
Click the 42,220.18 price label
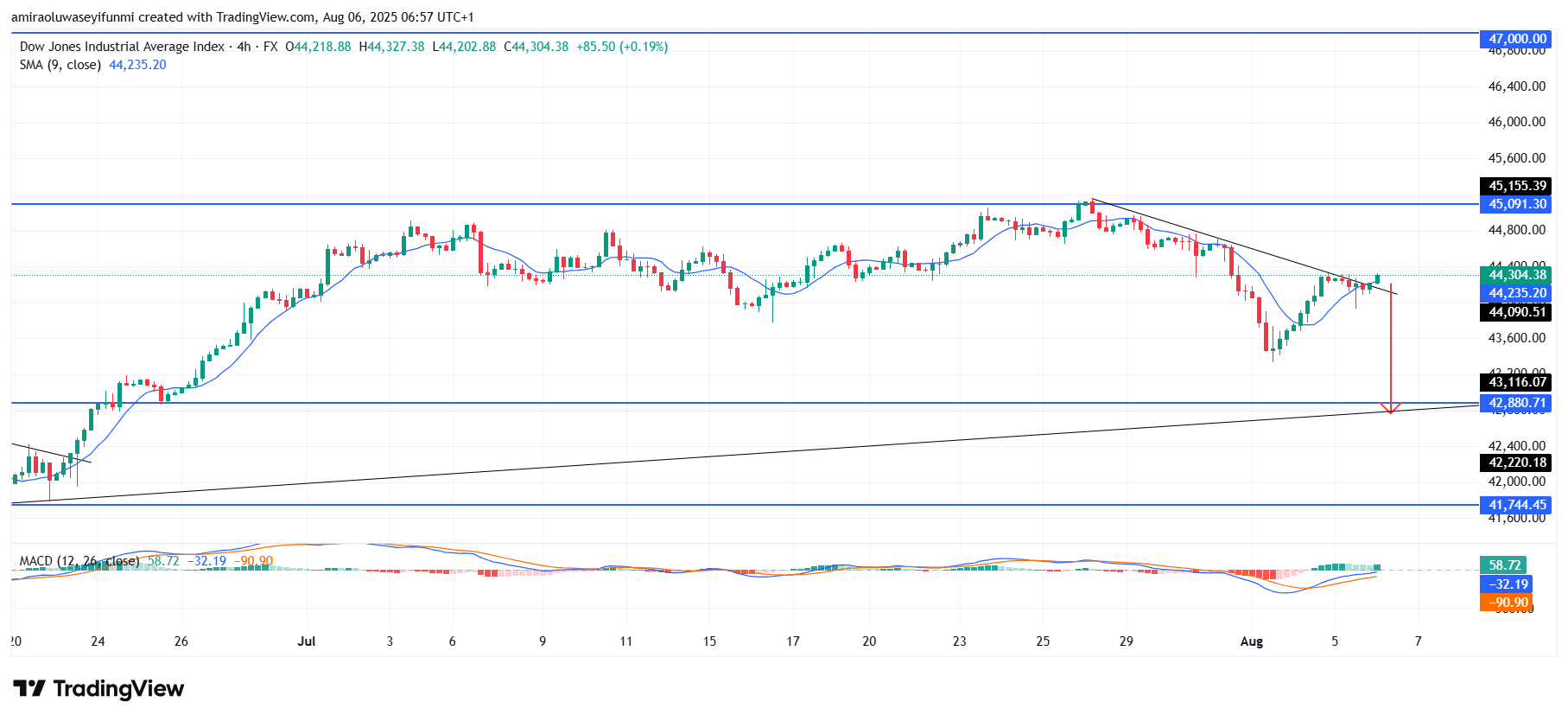coord(1515,463)
